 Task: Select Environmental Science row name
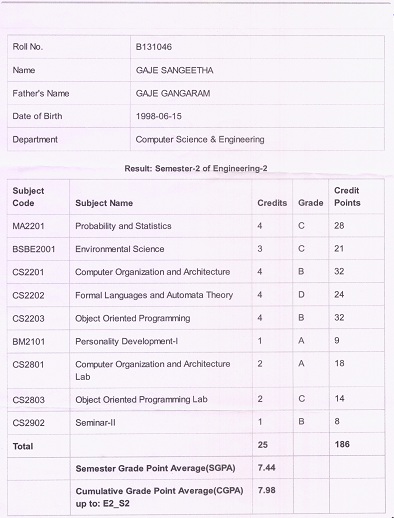pyautogui.click(x=120, y=249)
